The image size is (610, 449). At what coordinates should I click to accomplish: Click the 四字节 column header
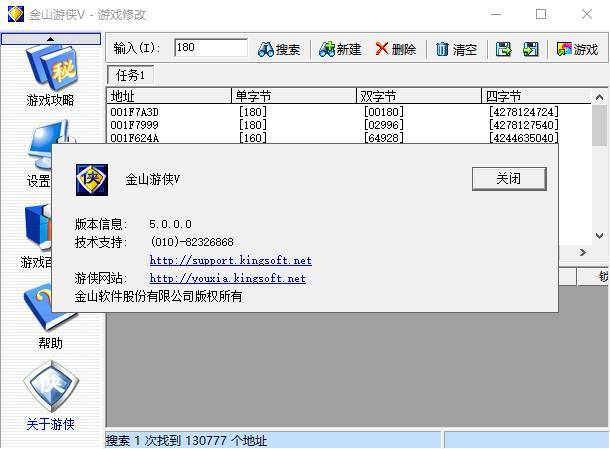tap(536, 96)
